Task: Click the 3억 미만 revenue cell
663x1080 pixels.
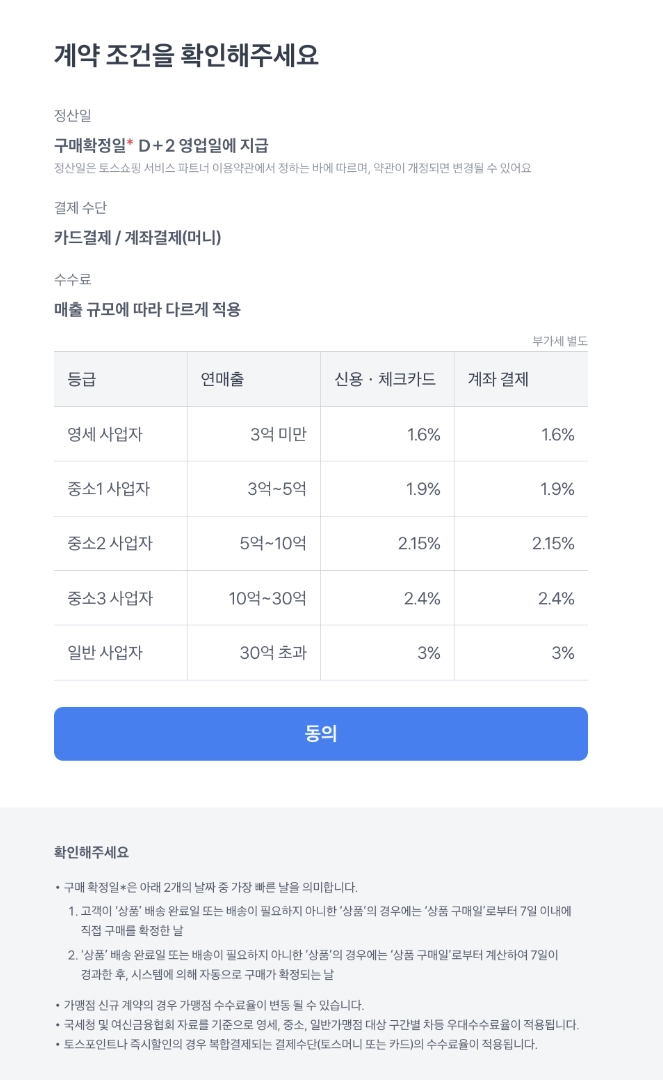Action: [278, 434]
